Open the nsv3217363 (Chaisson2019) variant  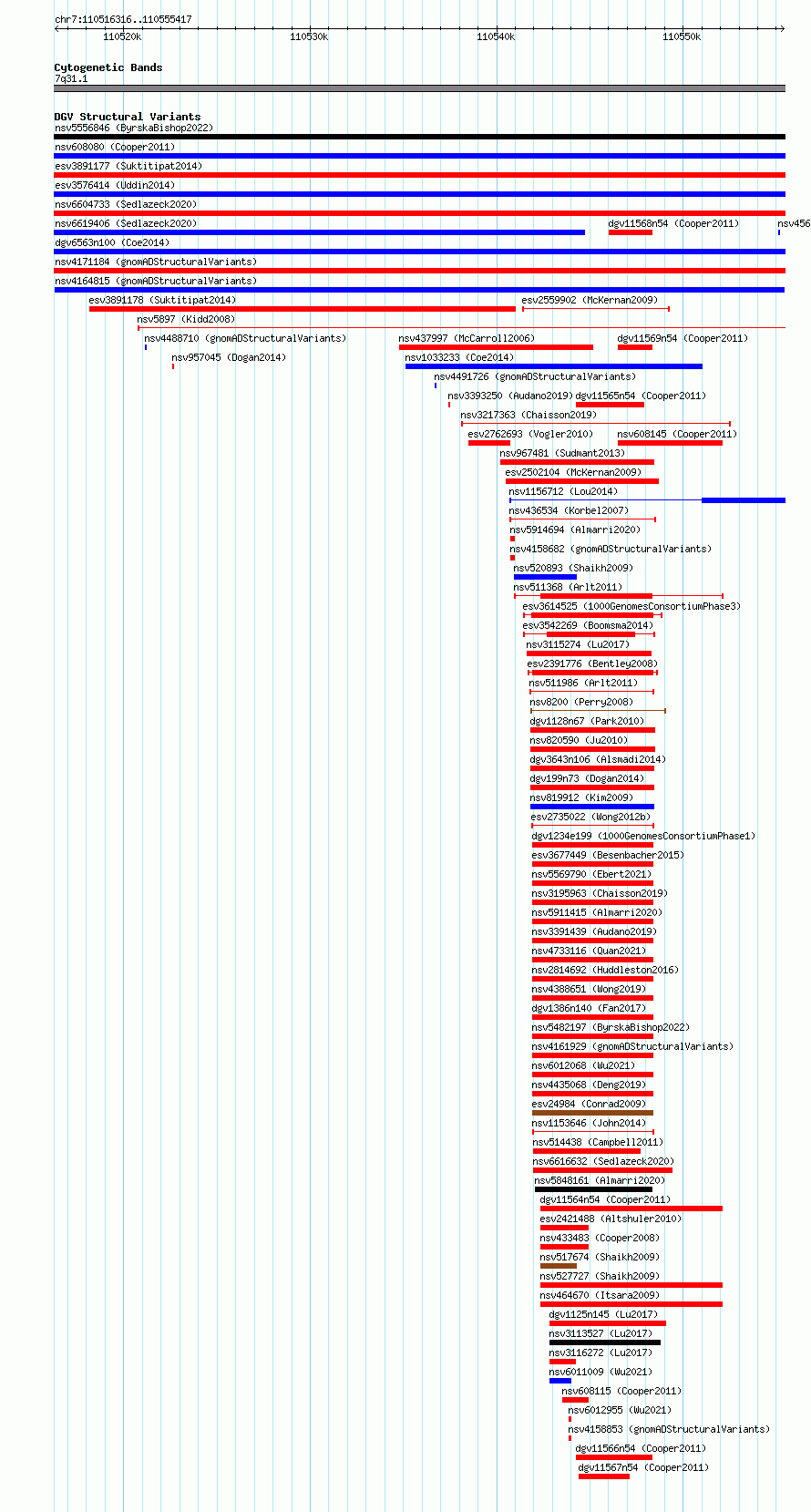pos(529,415)
